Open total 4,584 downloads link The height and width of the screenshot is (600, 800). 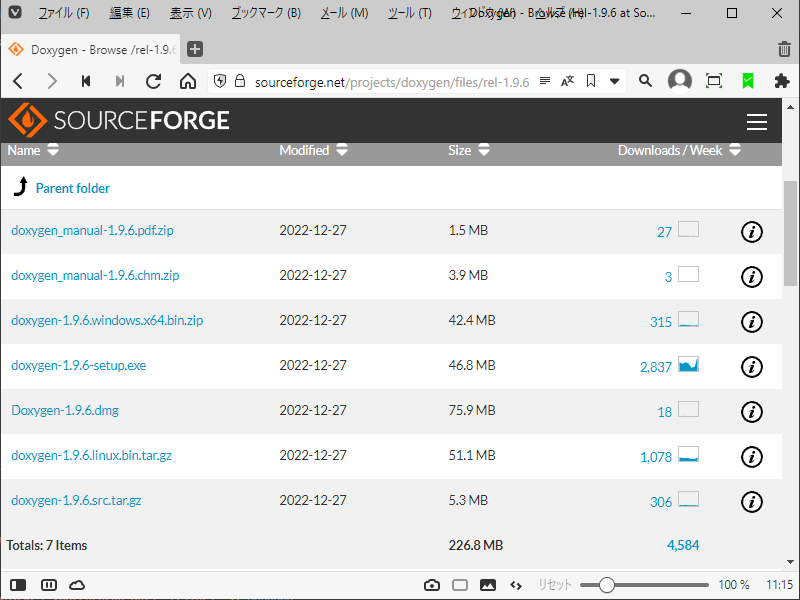[683, 545]
